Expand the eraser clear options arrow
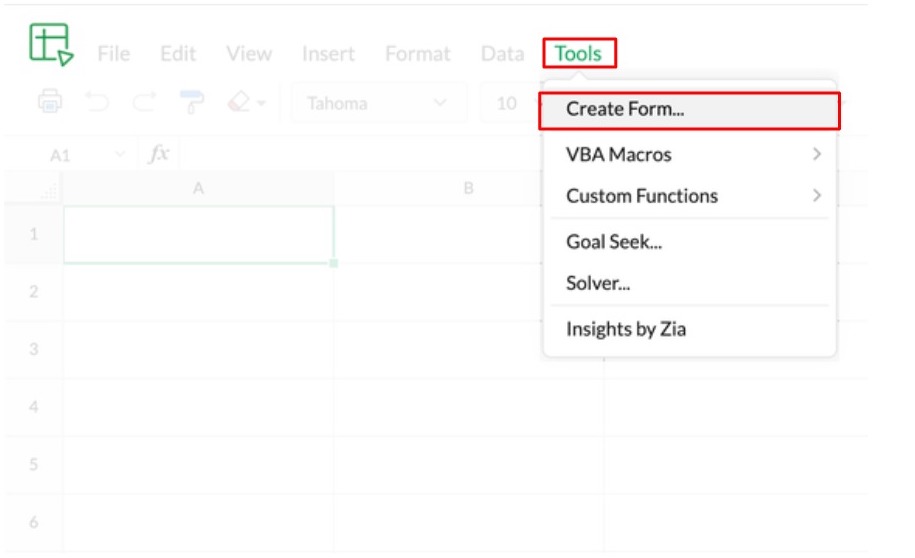Viewport: 915px width, 558px height. [262, 103]
